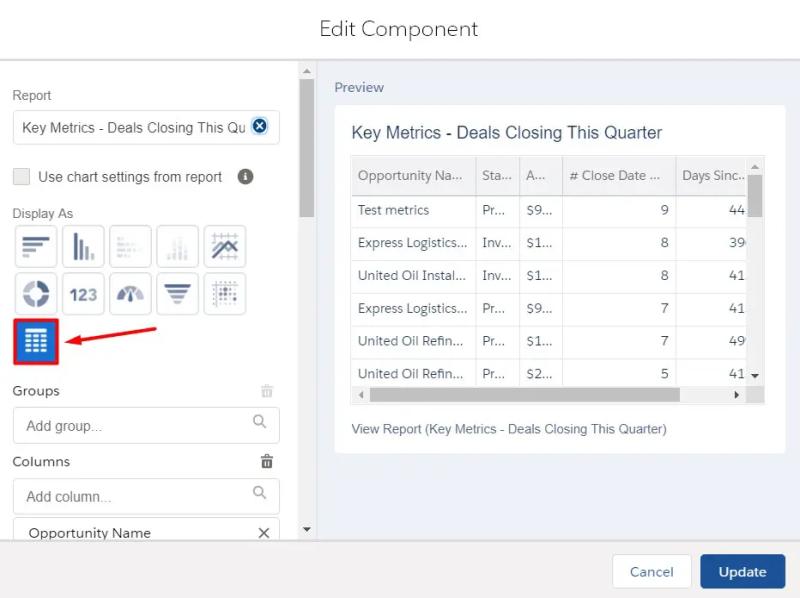Select the 123 metric display type
This screenshot has height=598, width=800.
tap(83, 294)
